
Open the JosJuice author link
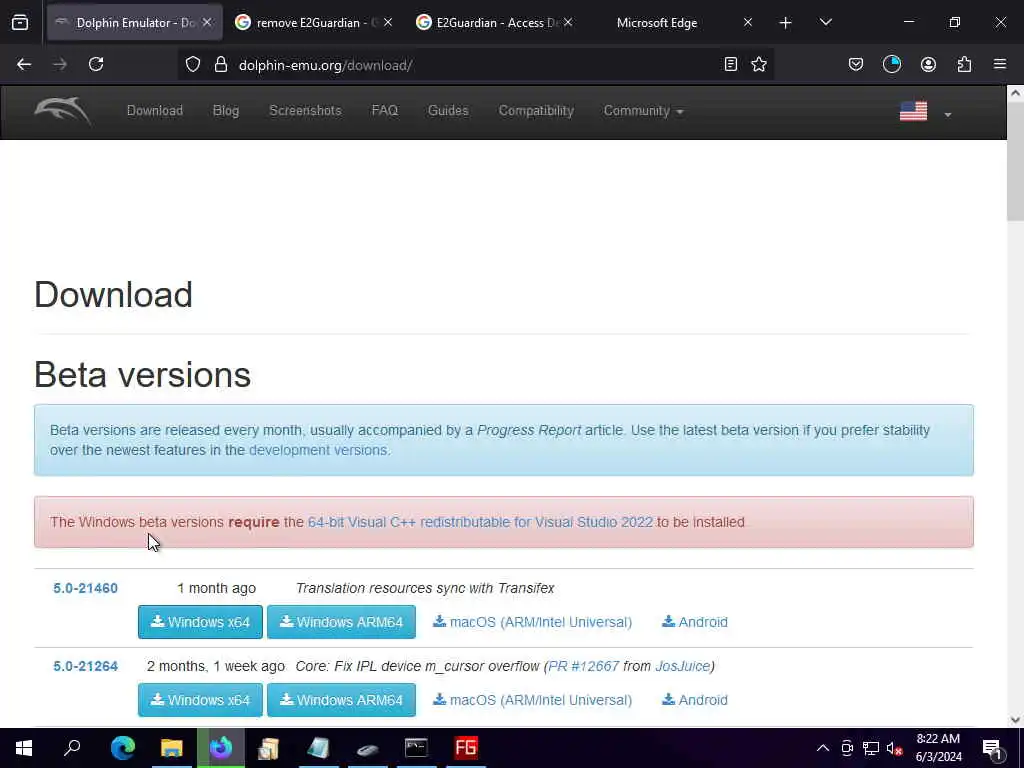682,666
